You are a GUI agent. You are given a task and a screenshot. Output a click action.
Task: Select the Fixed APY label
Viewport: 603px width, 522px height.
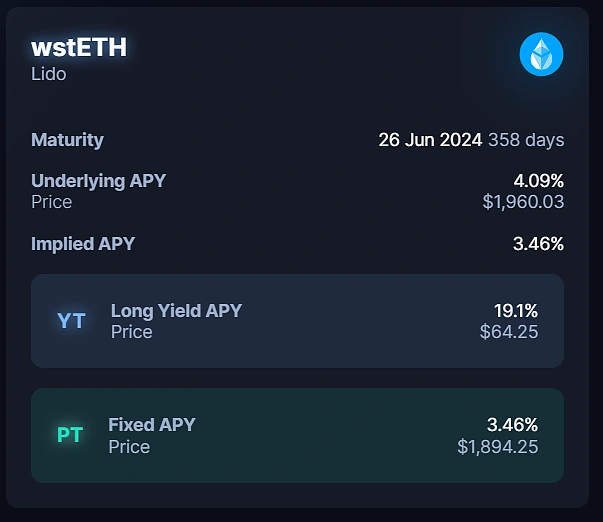pos(152,425)
